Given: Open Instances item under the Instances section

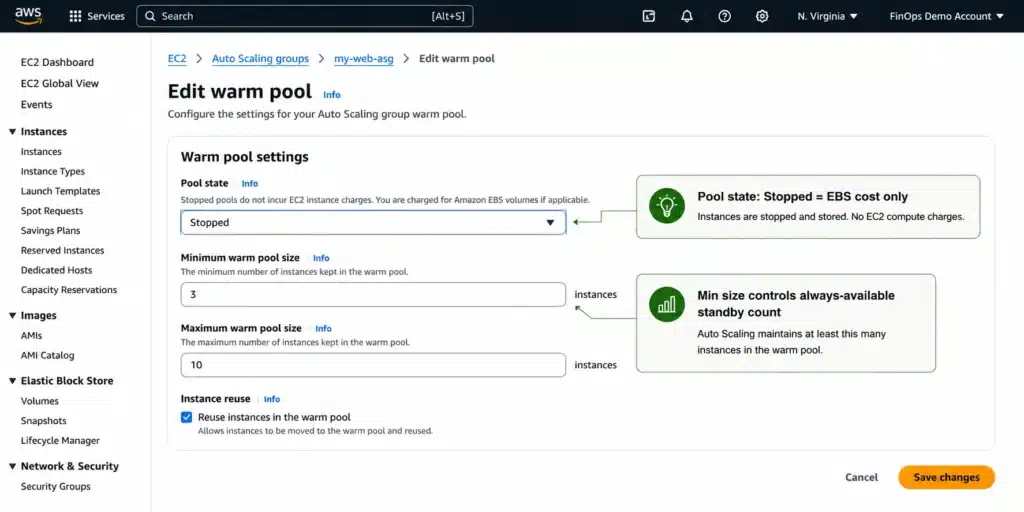Looking at the screenshot, I should click(41, 152).
